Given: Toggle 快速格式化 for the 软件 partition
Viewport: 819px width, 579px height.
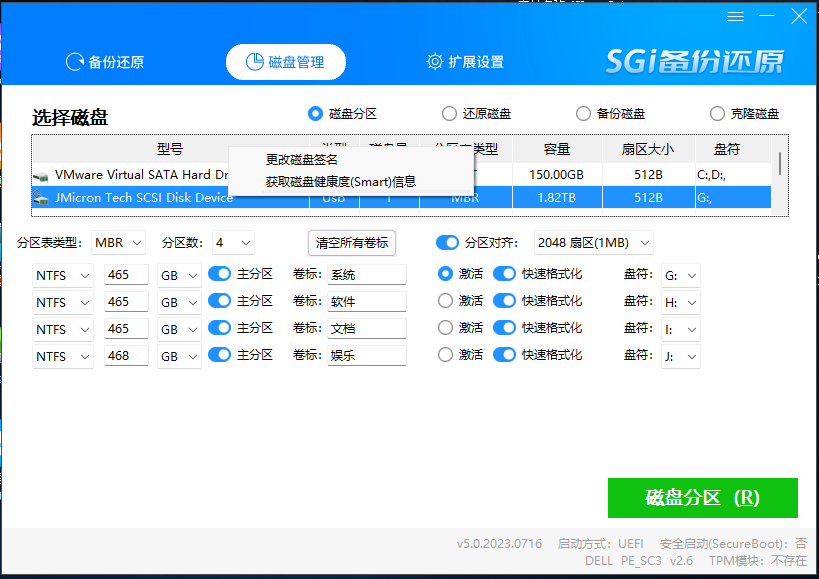Looking at the screenshot, I should click(504, 301).
